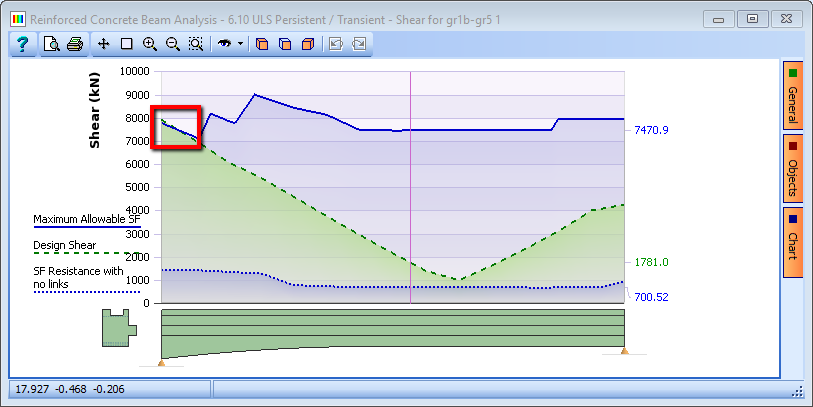Click the cube icon right of eye dropdown
Screen dimensions: 813x407
(x=262, y=44)
